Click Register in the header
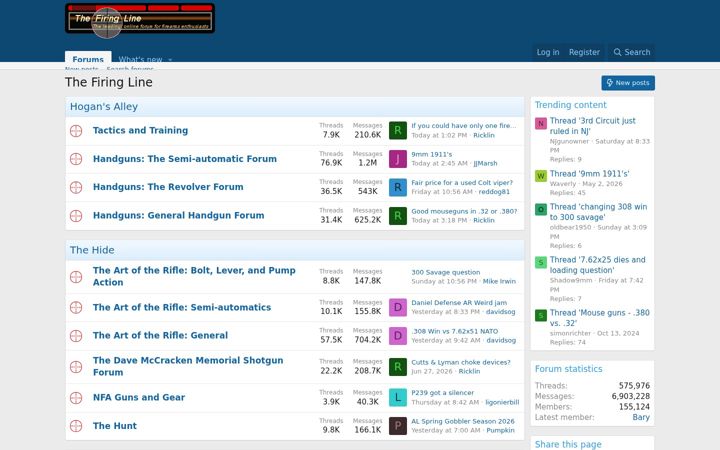Image resolution: width=720 pixels, height=450 pixels. [x=584, y=52]
